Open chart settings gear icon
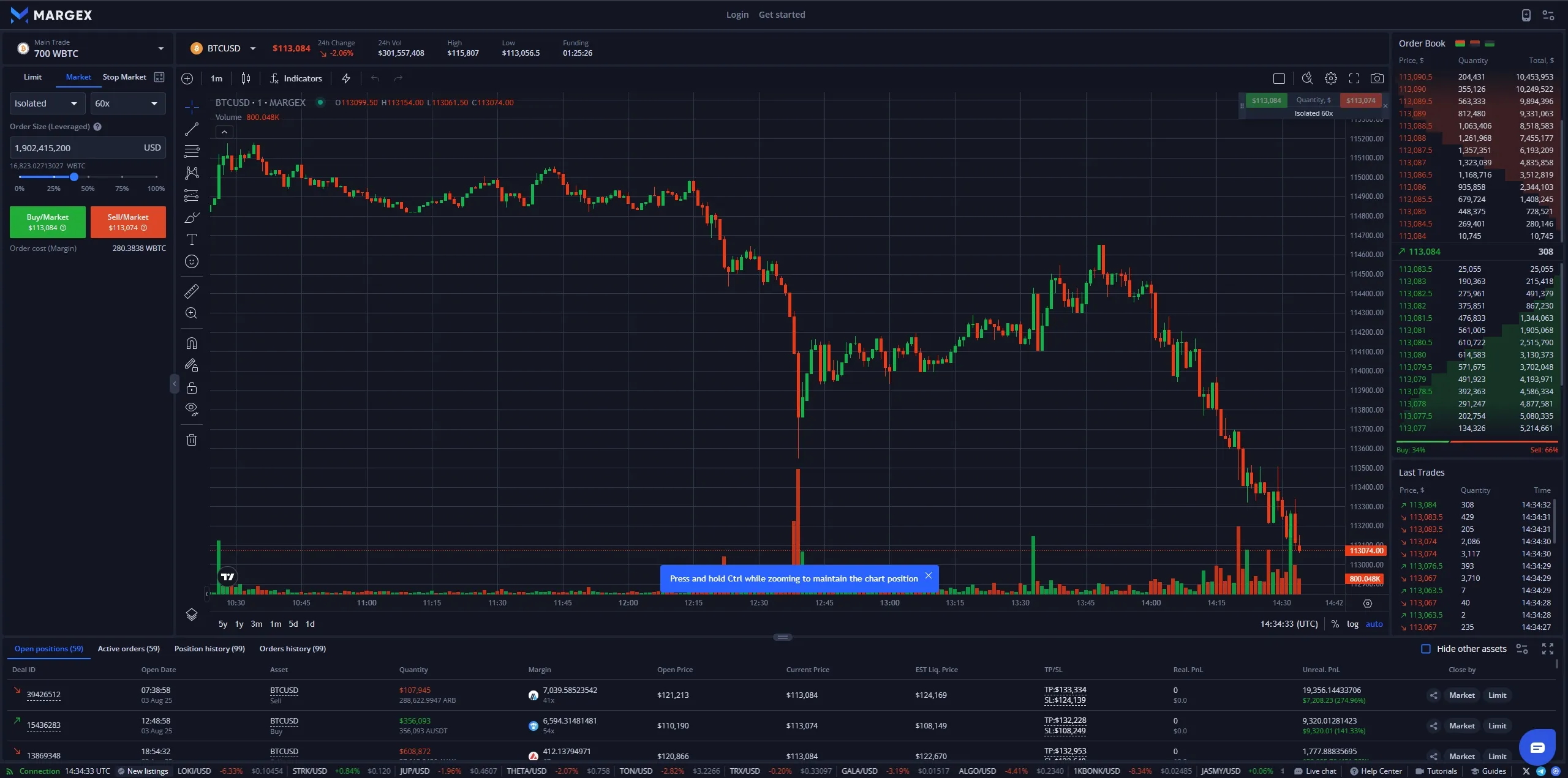Image resolution: width=1568 pixels, height=778 pixels. (1330, 78)
